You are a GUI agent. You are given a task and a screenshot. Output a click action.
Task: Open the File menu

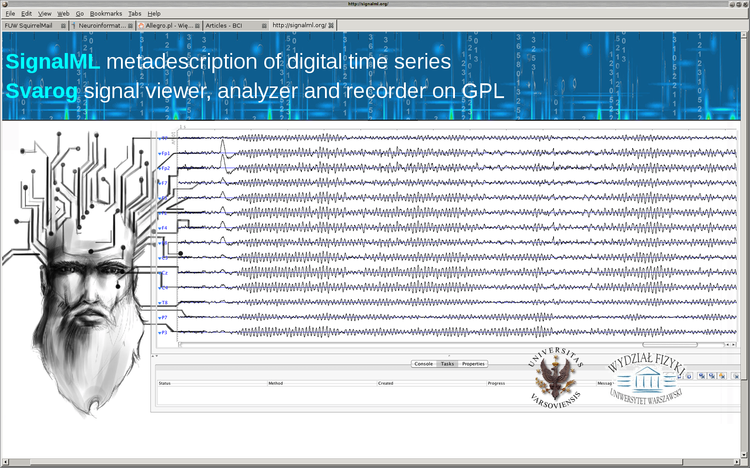point(10,13)
